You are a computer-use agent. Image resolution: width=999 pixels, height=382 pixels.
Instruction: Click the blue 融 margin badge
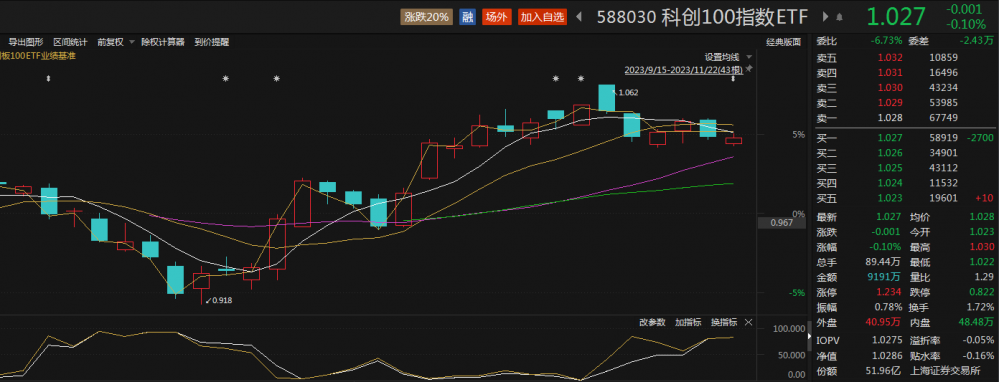pos(468,17)
